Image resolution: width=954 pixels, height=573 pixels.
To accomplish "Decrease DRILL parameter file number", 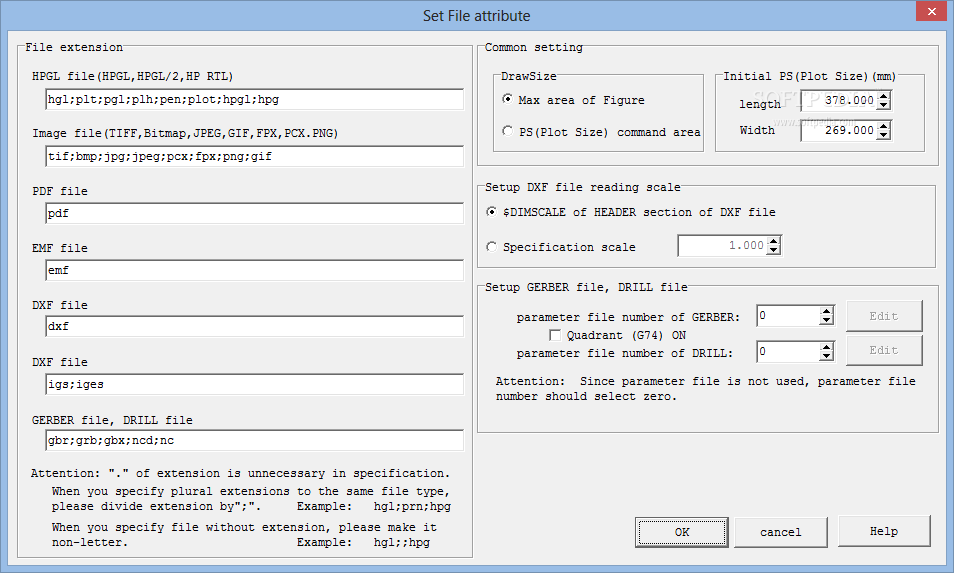I will coord(826,356).
